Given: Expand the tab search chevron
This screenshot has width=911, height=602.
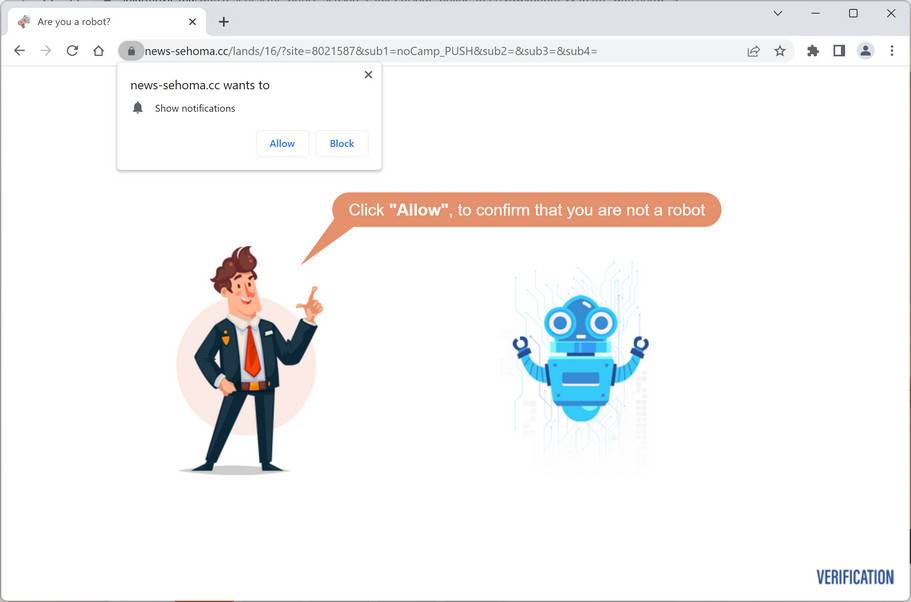Looking at the screenshot, I should click(777, 13).
